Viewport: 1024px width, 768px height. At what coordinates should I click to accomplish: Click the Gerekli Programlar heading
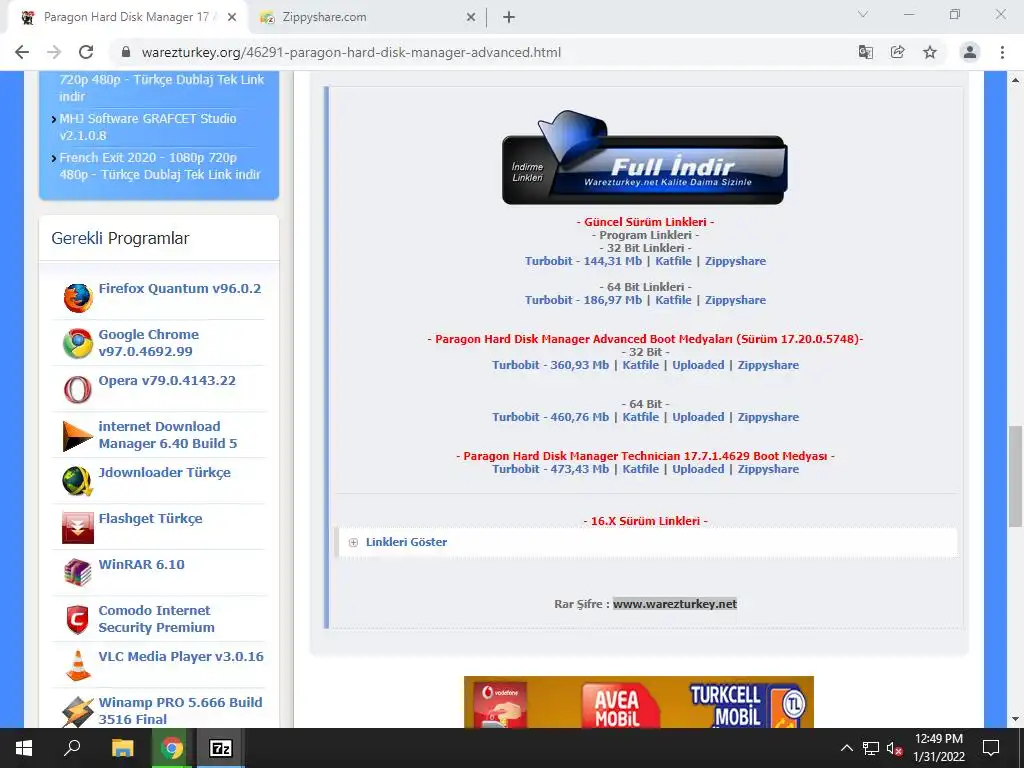120,238
